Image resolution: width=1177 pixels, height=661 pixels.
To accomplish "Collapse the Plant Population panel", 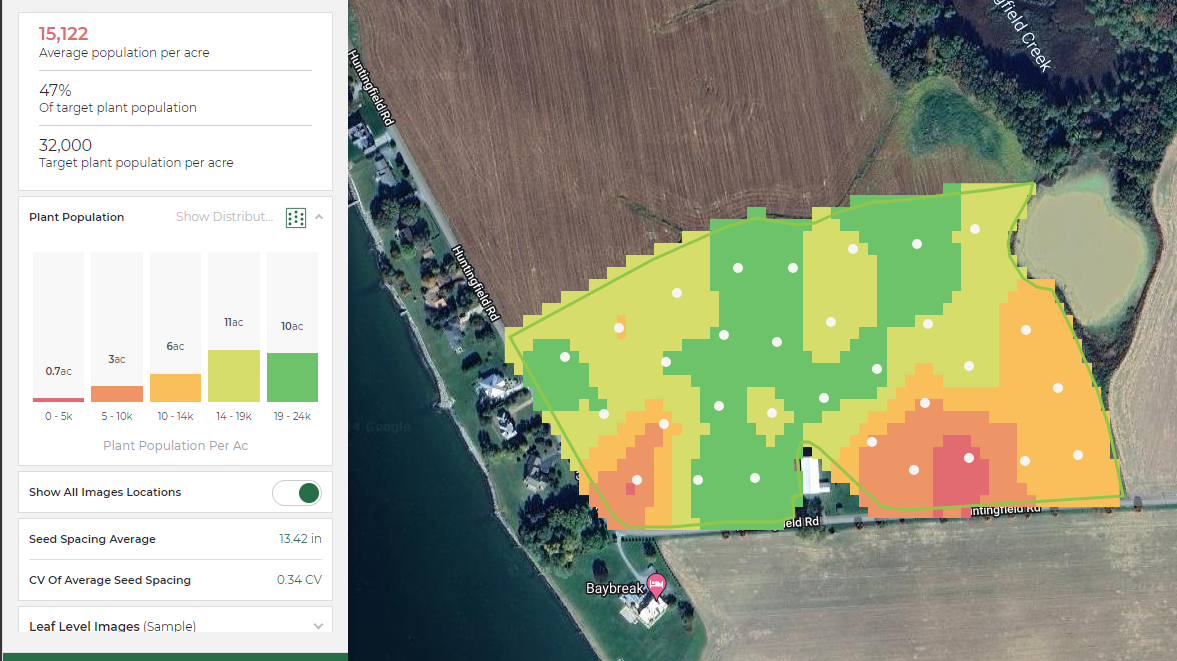I will pyautogui.click(x=318, y=216).
